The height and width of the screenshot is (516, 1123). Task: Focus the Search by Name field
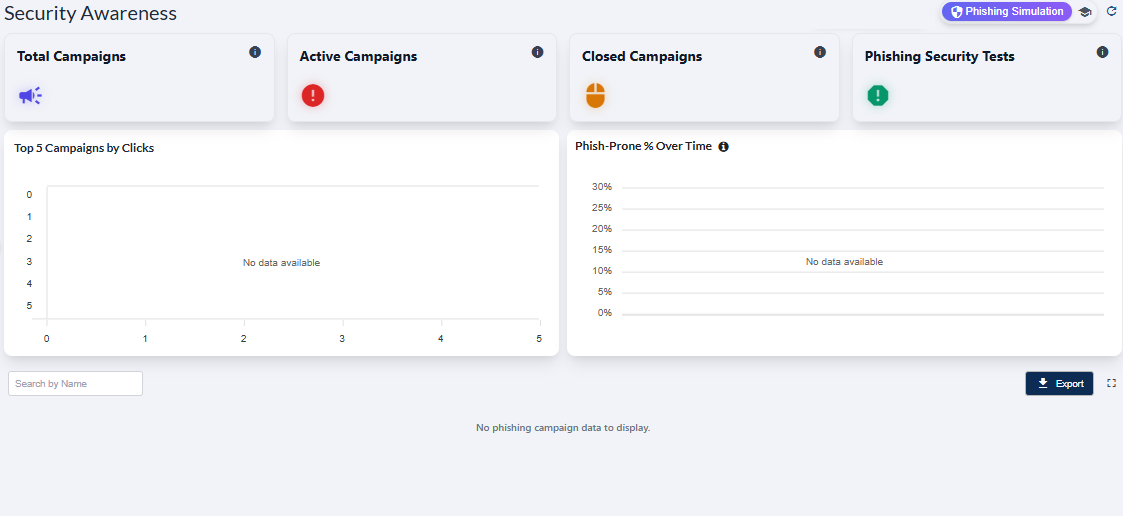(x=75, y=384)
